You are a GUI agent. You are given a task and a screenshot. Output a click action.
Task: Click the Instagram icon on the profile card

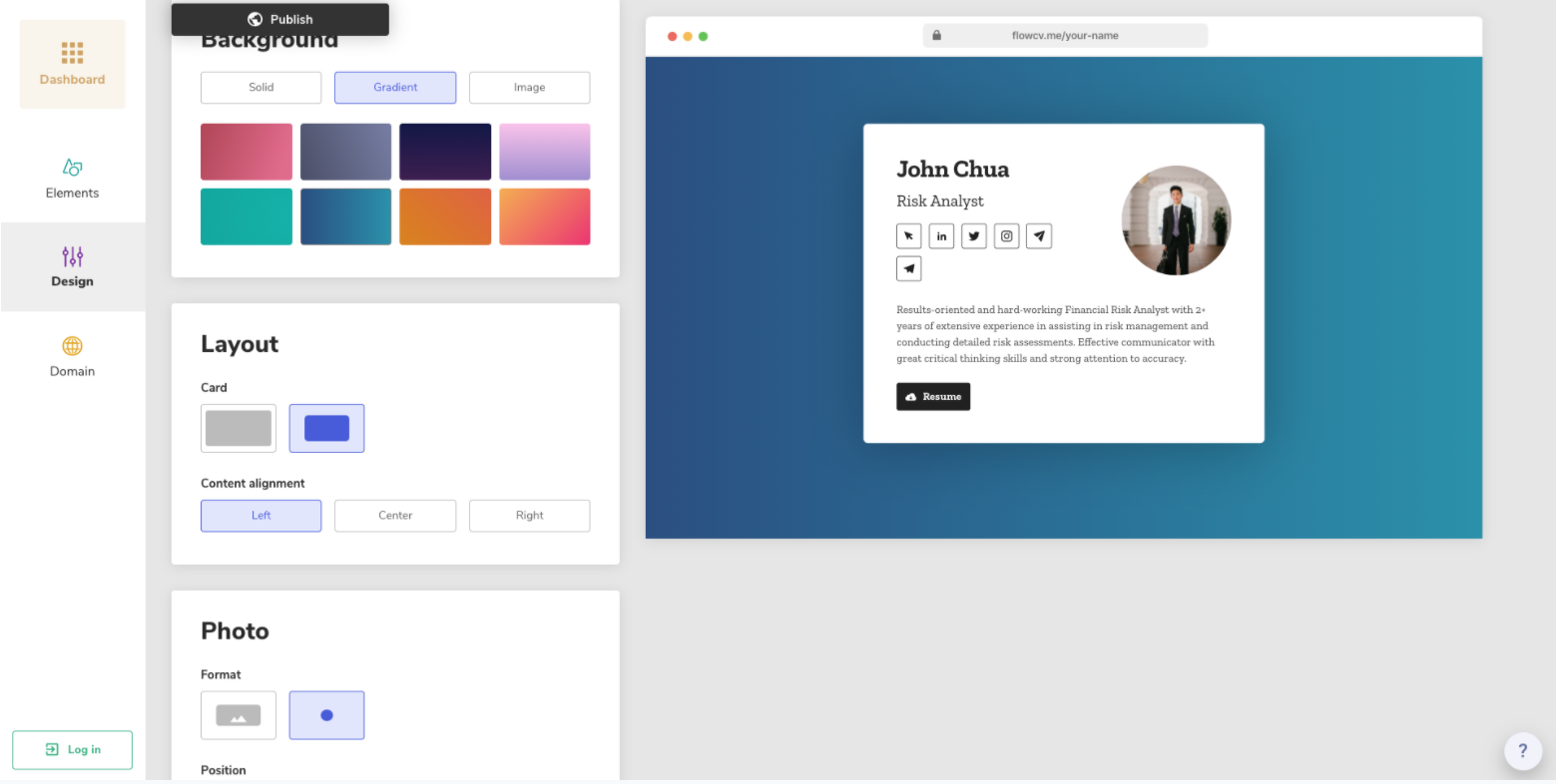pyautogui.click(x=1006, y=236)
